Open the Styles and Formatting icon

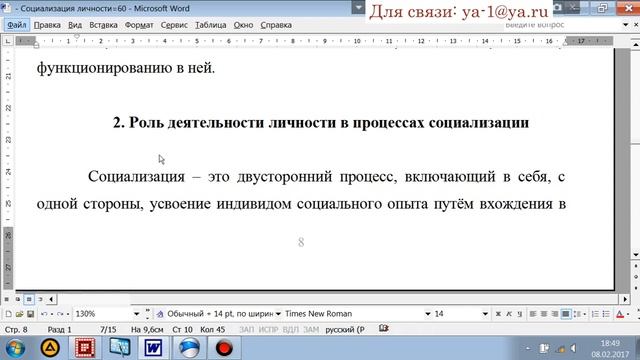coord(160,314)
